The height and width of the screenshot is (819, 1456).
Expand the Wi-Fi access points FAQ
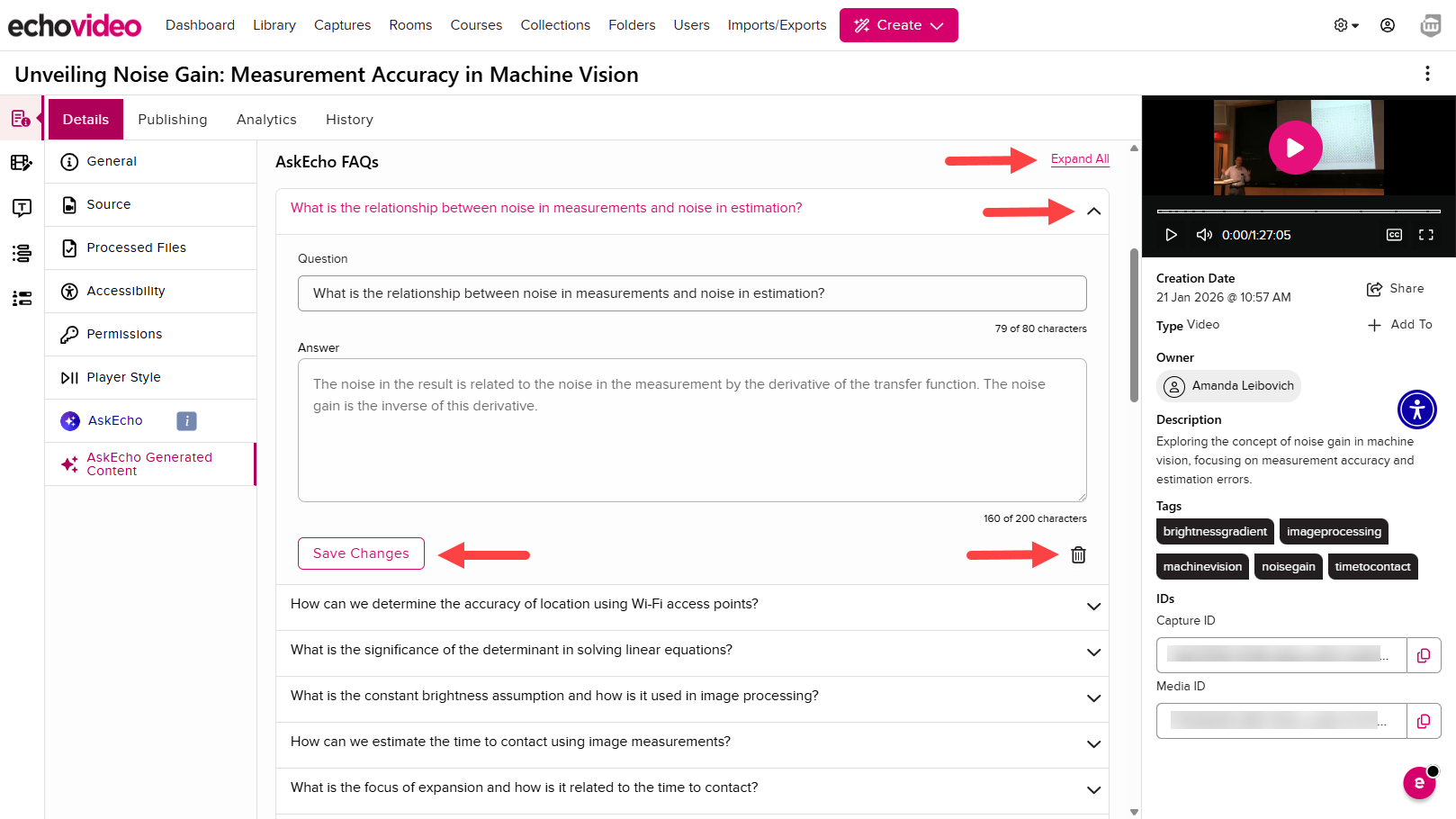(1093, 607)
